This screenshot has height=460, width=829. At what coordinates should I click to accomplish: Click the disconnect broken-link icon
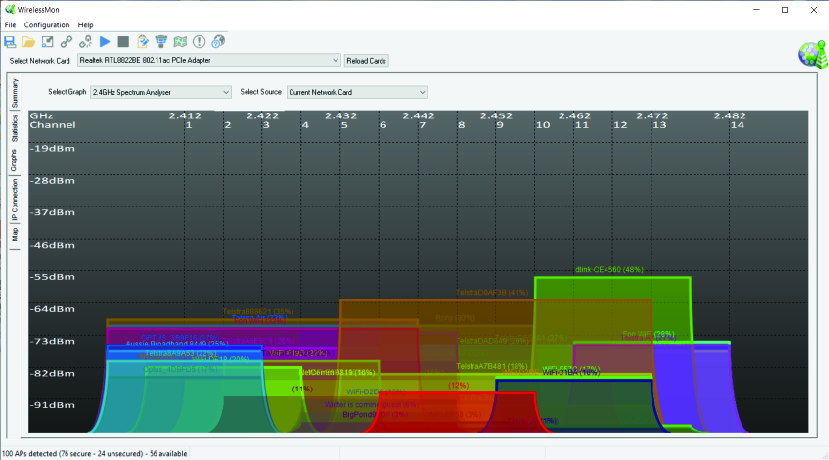click(85, 42)
